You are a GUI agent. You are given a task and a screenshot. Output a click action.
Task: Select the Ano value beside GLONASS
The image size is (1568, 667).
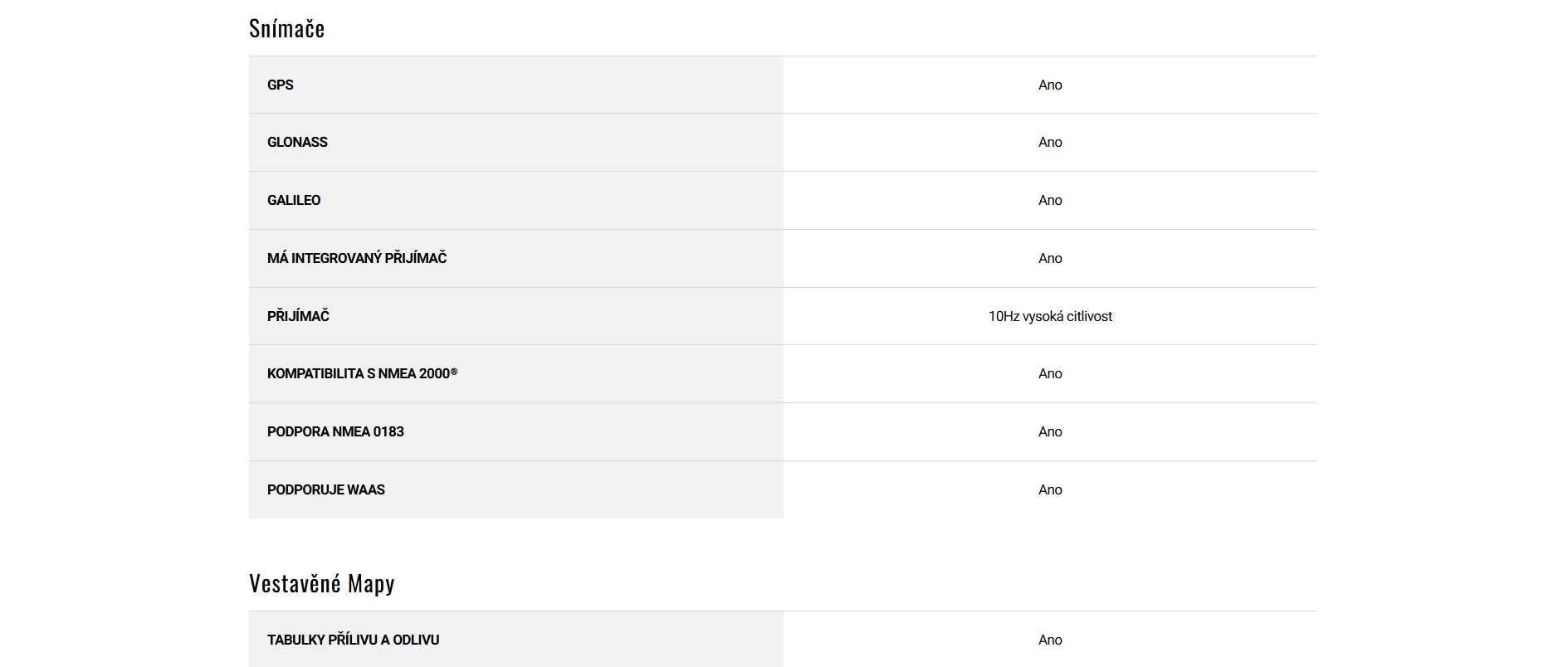tap(1050, 142)
